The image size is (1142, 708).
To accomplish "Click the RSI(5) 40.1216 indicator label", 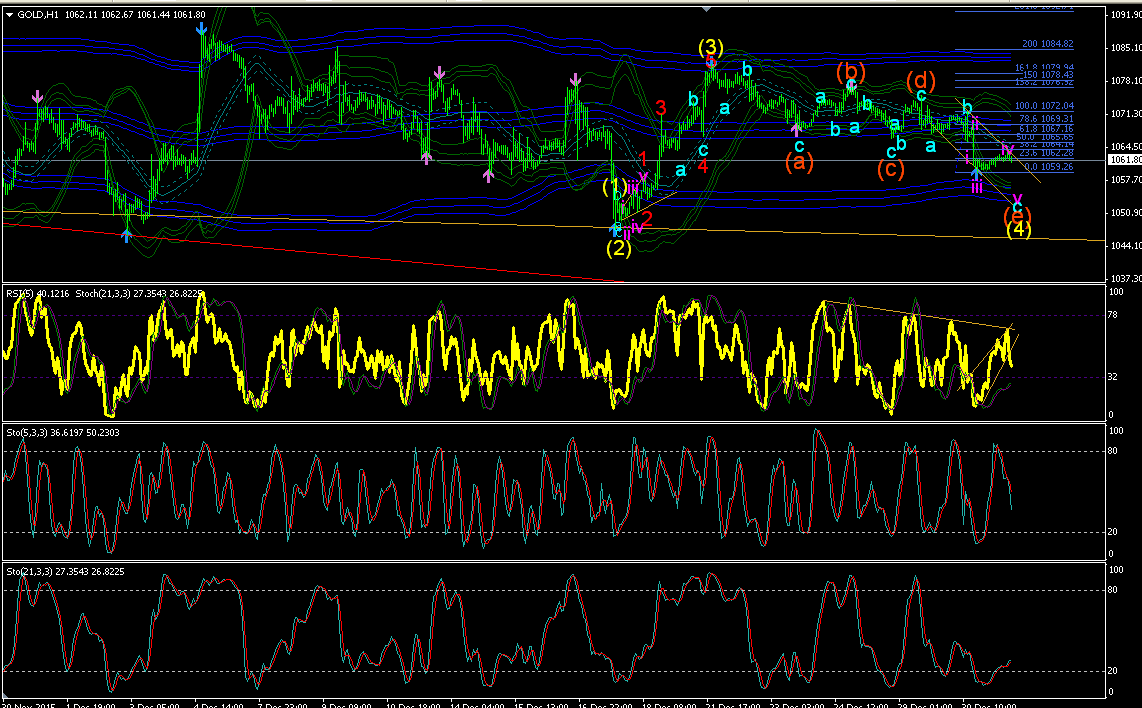I will coord(38,294).
